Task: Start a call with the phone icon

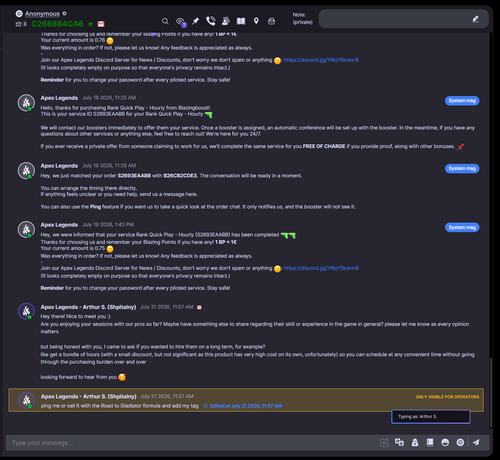Action: [211, 21]
